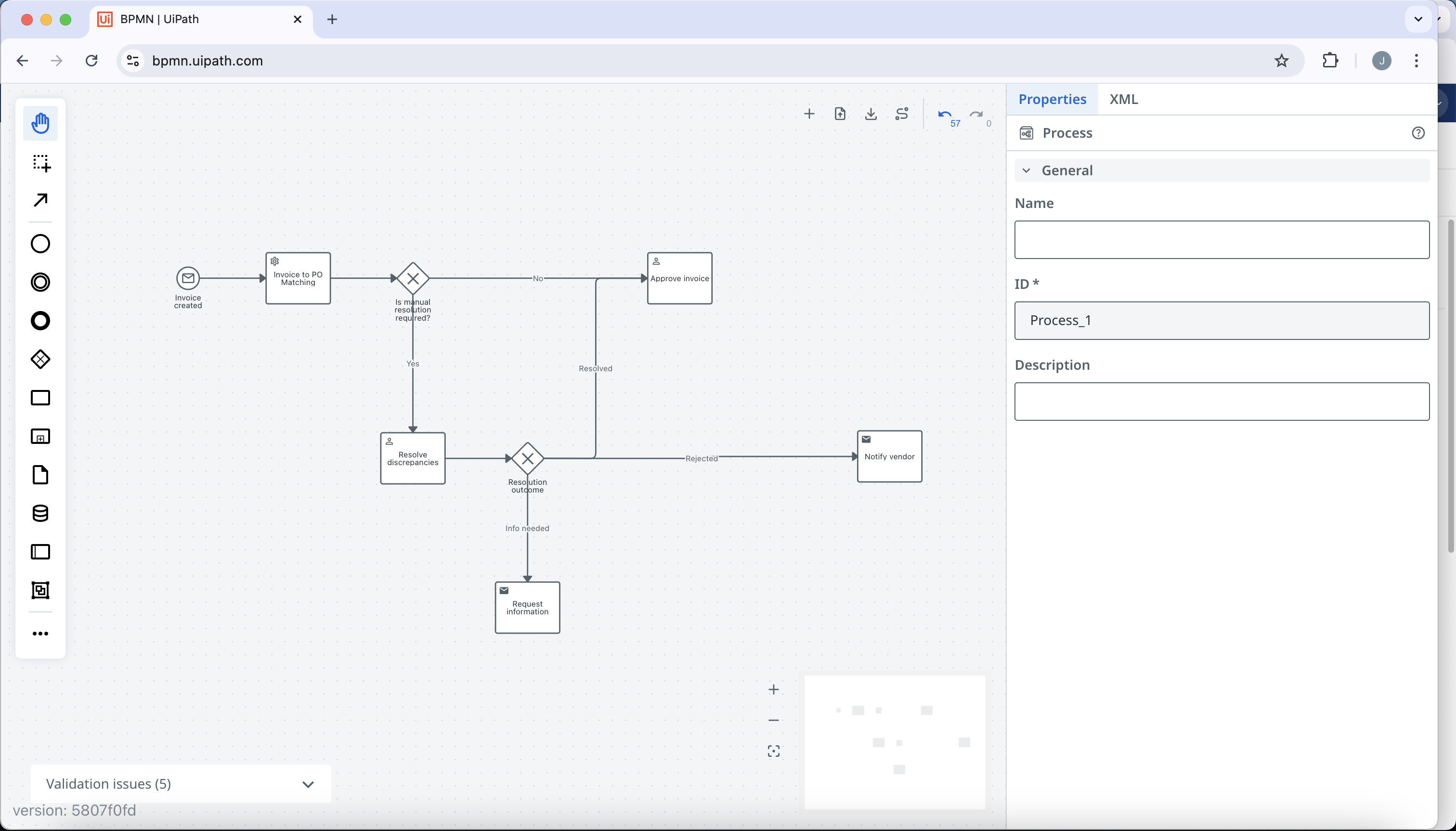Fit diagram to viewport icon
Image resolution: width=1456 pixels, height=831 pixels.
coord(773,751)
